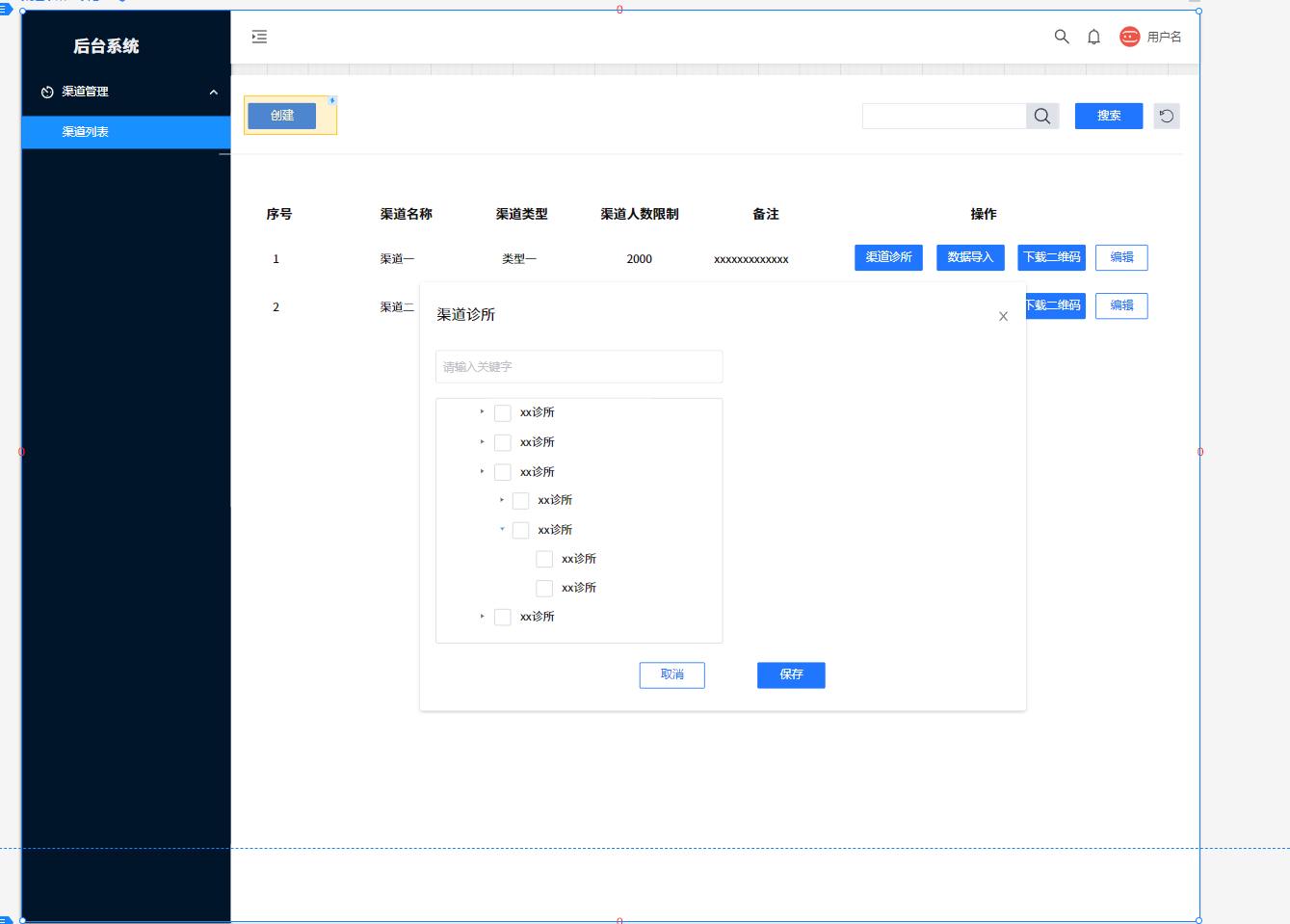1290x924 pixels.
Task: Click the magnifier beside the search field
Action: [x=1042, y=116]
